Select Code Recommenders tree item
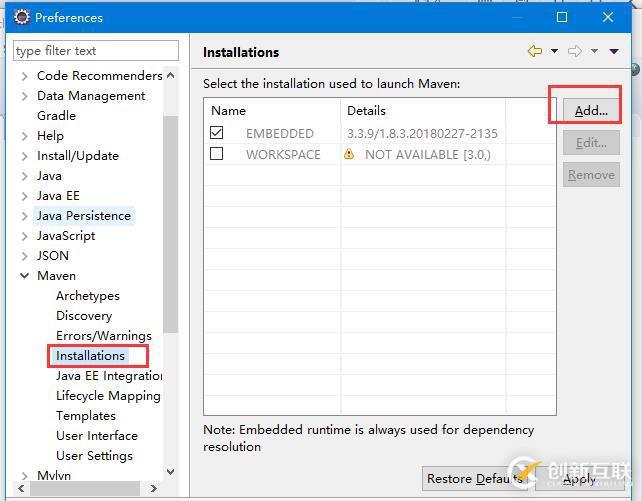Image resolution: width=642 pixels, height=501 pixels. 99,76
